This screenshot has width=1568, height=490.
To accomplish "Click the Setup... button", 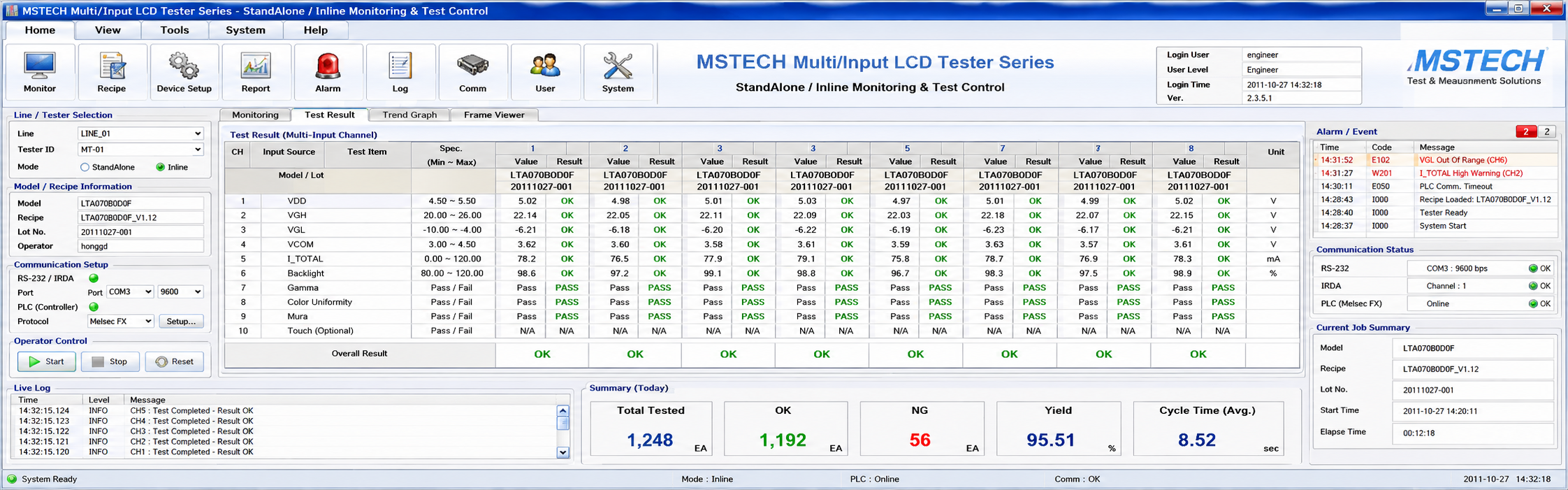I will 182,322.
